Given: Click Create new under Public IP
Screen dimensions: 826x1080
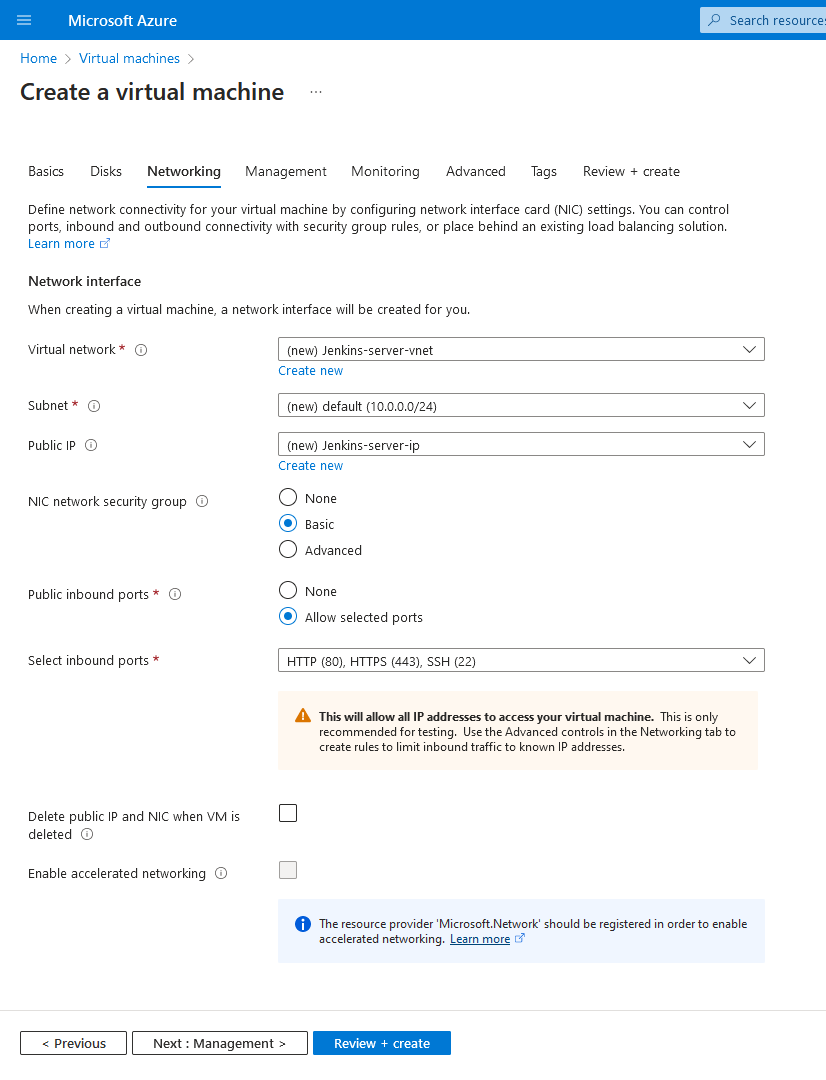Looking at the screenshot, I should (x=311, y=466).
